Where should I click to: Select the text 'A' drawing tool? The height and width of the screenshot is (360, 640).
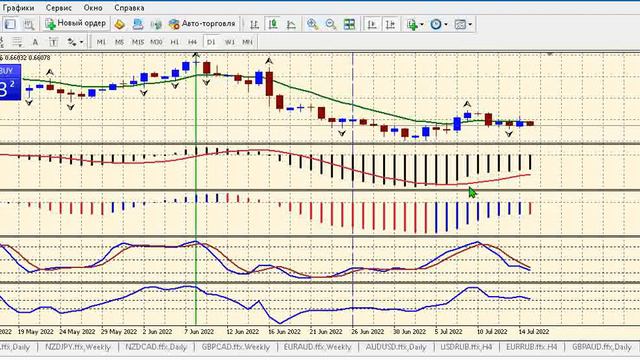click(35, 42)
